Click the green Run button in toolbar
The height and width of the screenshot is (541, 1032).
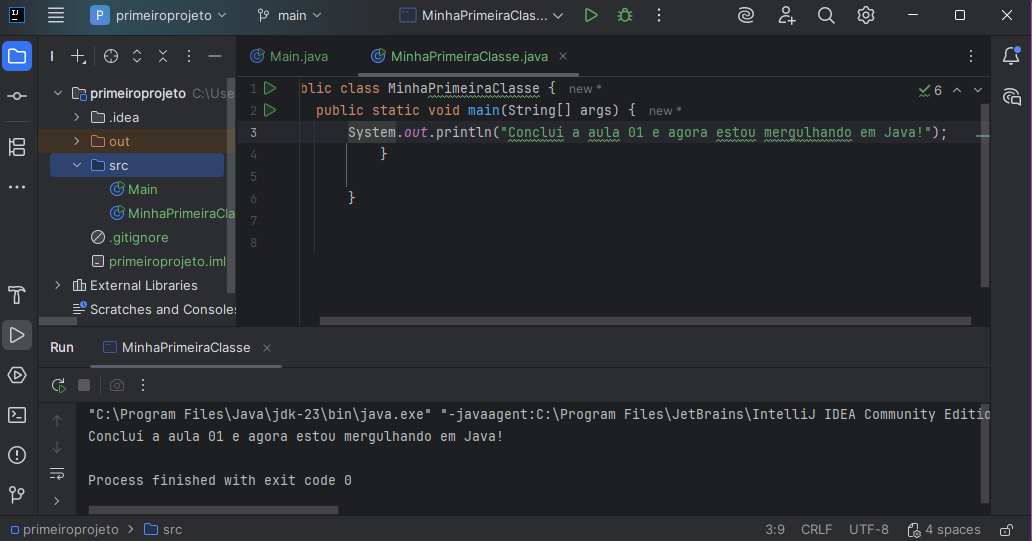pyautogui.click(x=591, y=15)
